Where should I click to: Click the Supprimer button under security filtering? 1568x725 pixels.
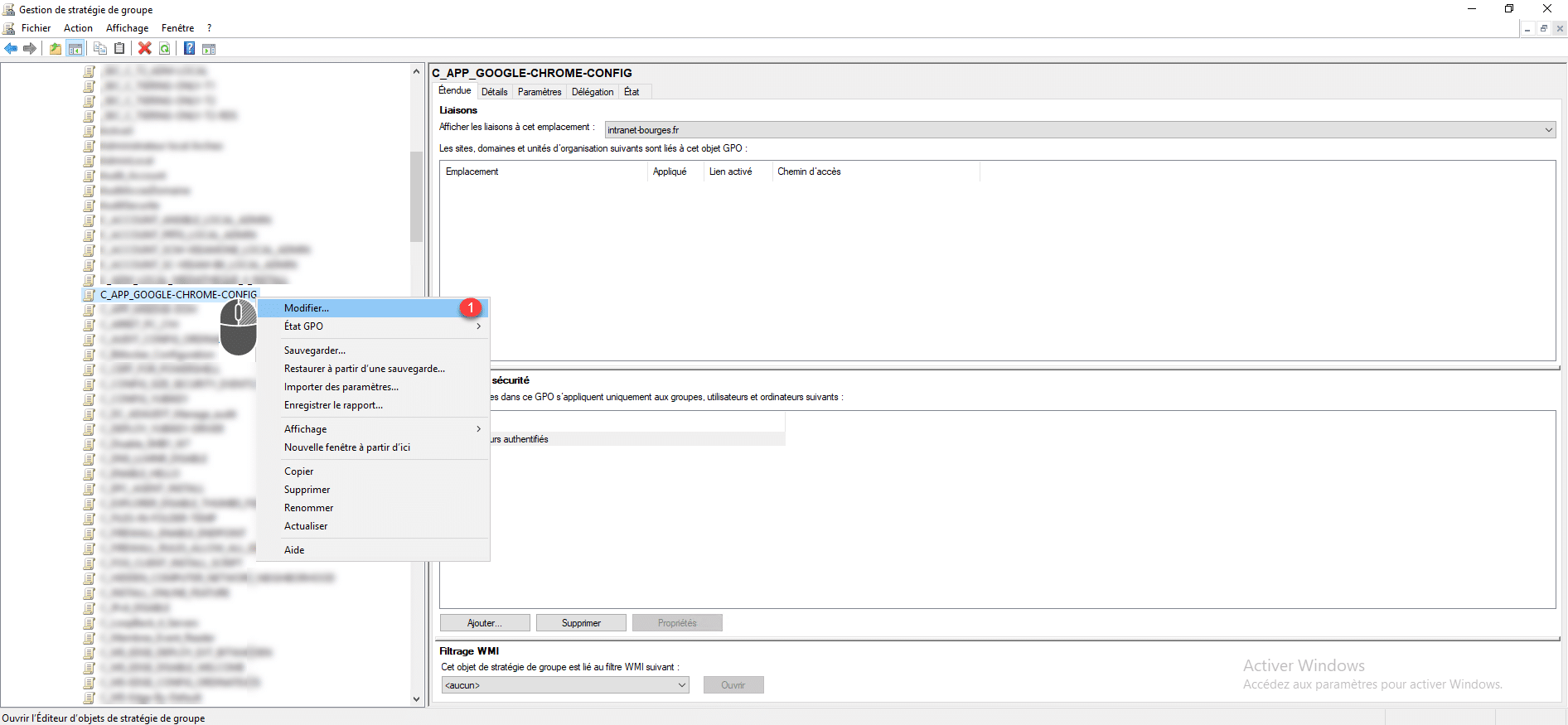(x=581, y=623)
